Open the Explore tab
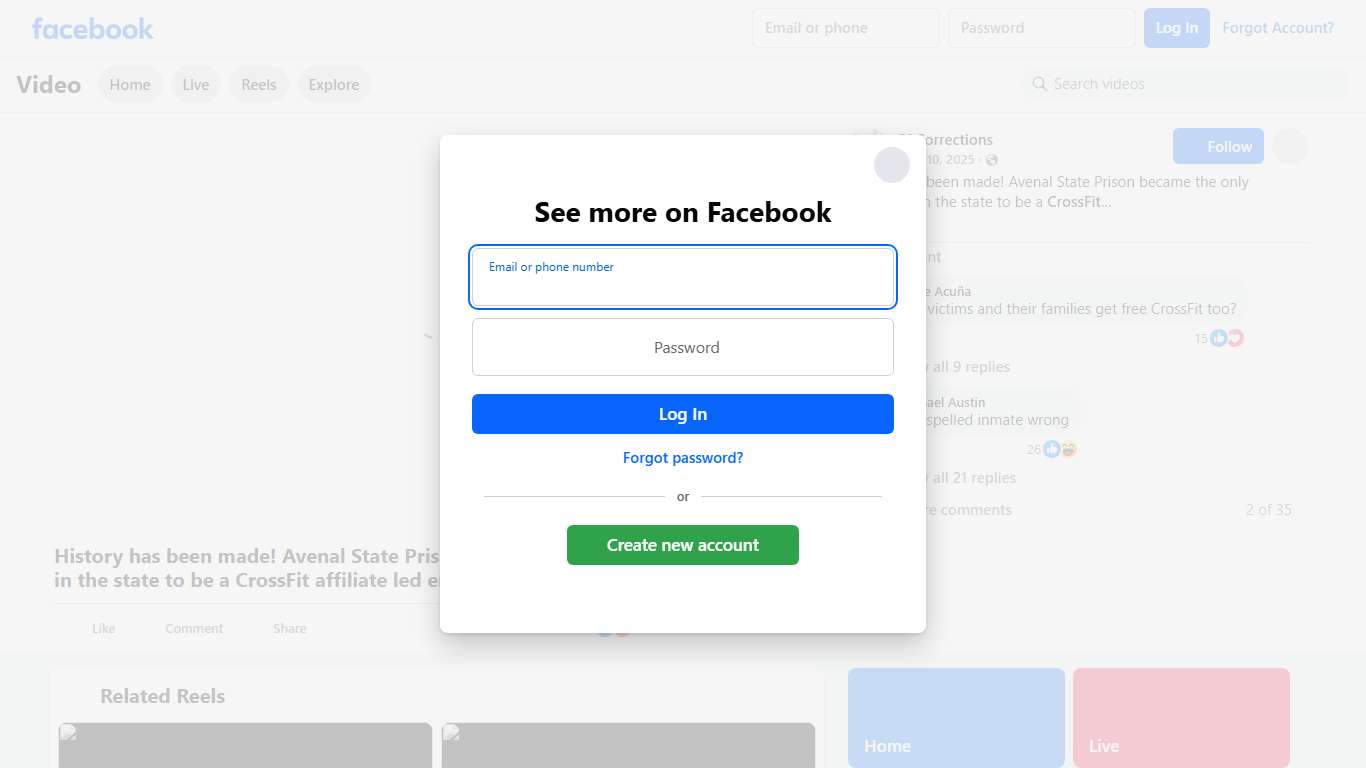Image resolution: width=1366 pixels, height=768 pixels. tap(334, 85)
